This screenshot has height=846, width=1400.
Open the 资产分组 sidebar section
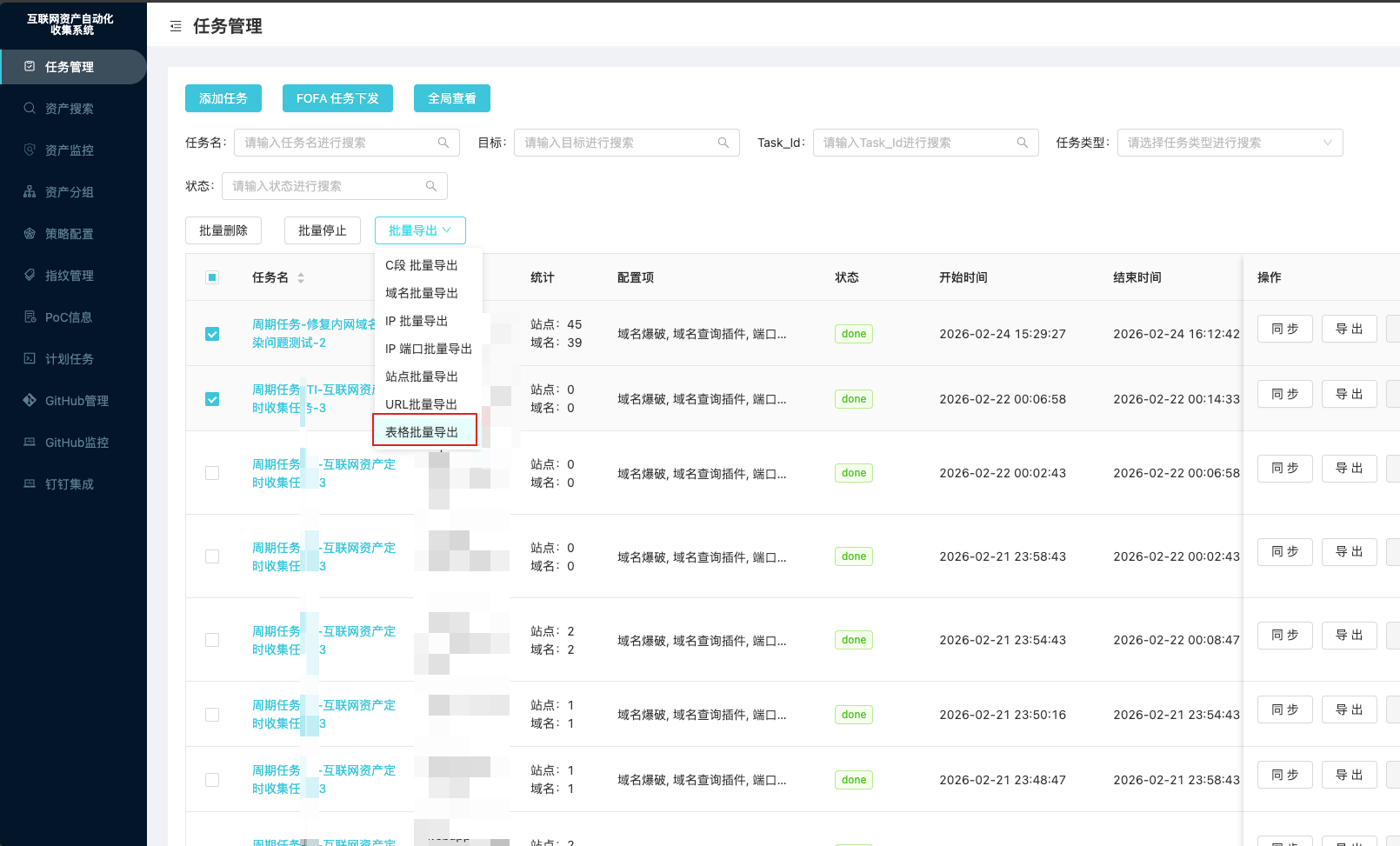click(73, 192)
